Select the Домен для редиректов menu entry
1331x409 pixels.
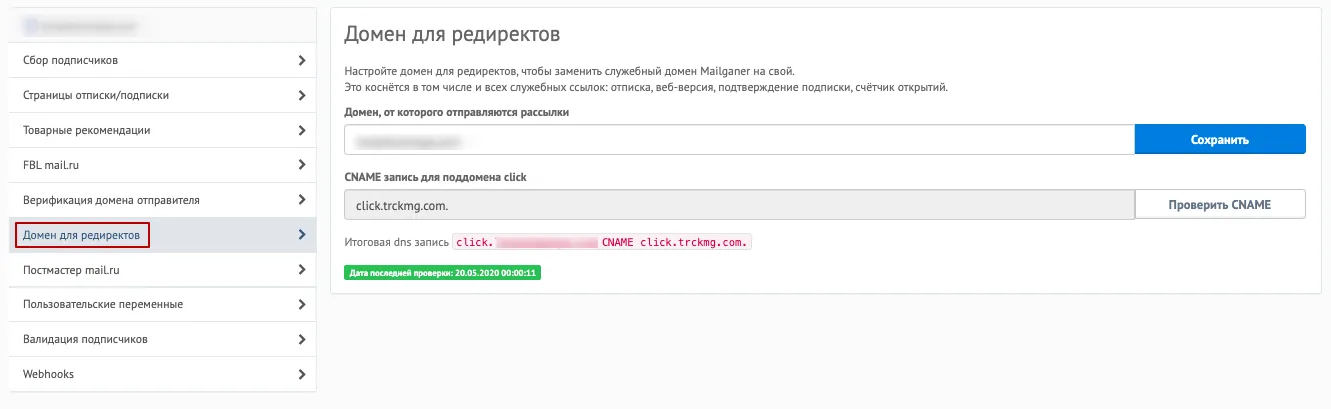pyautogui.click(x=162, y=235)
